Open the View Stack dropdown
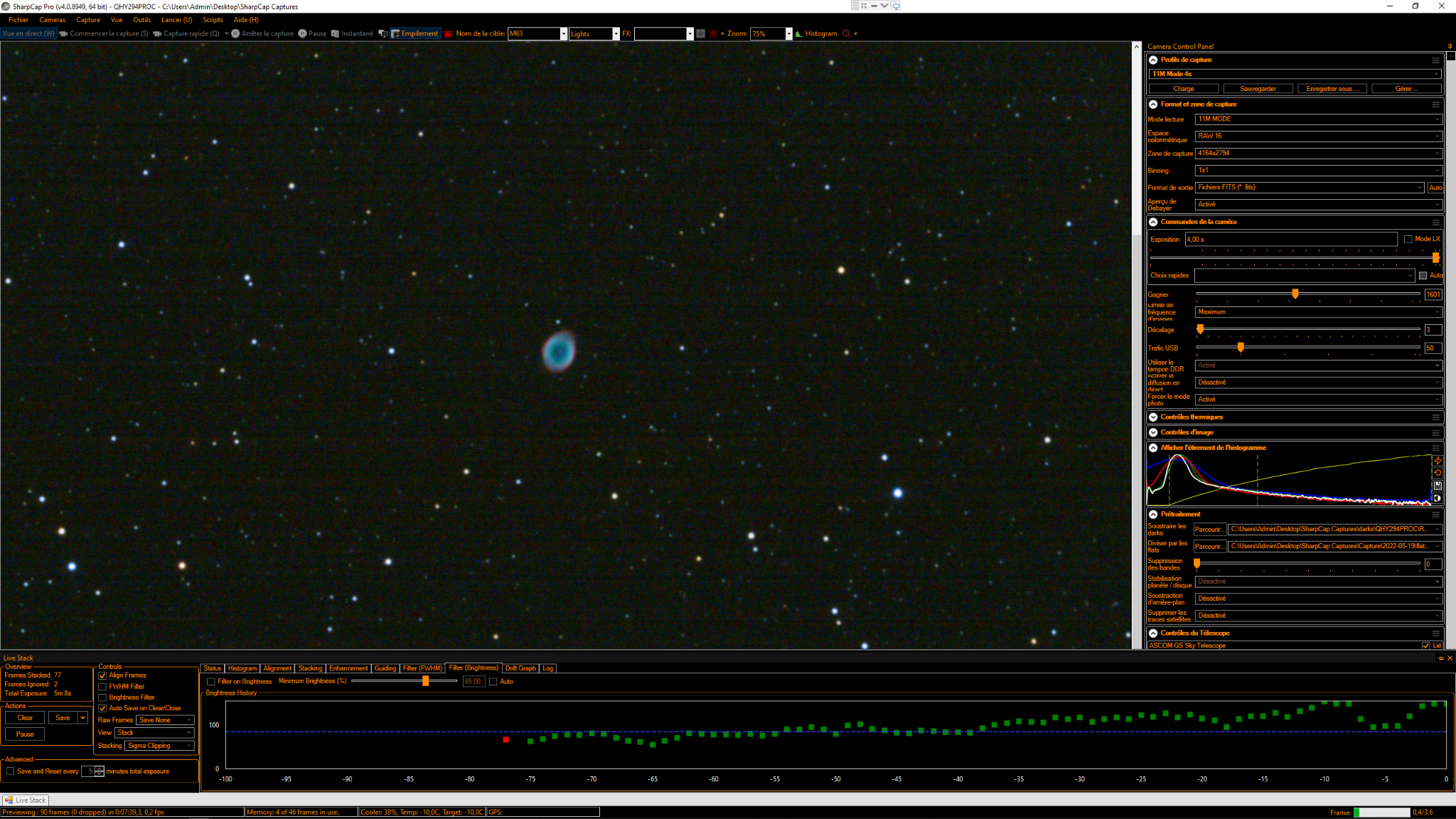 coord(154,733)
